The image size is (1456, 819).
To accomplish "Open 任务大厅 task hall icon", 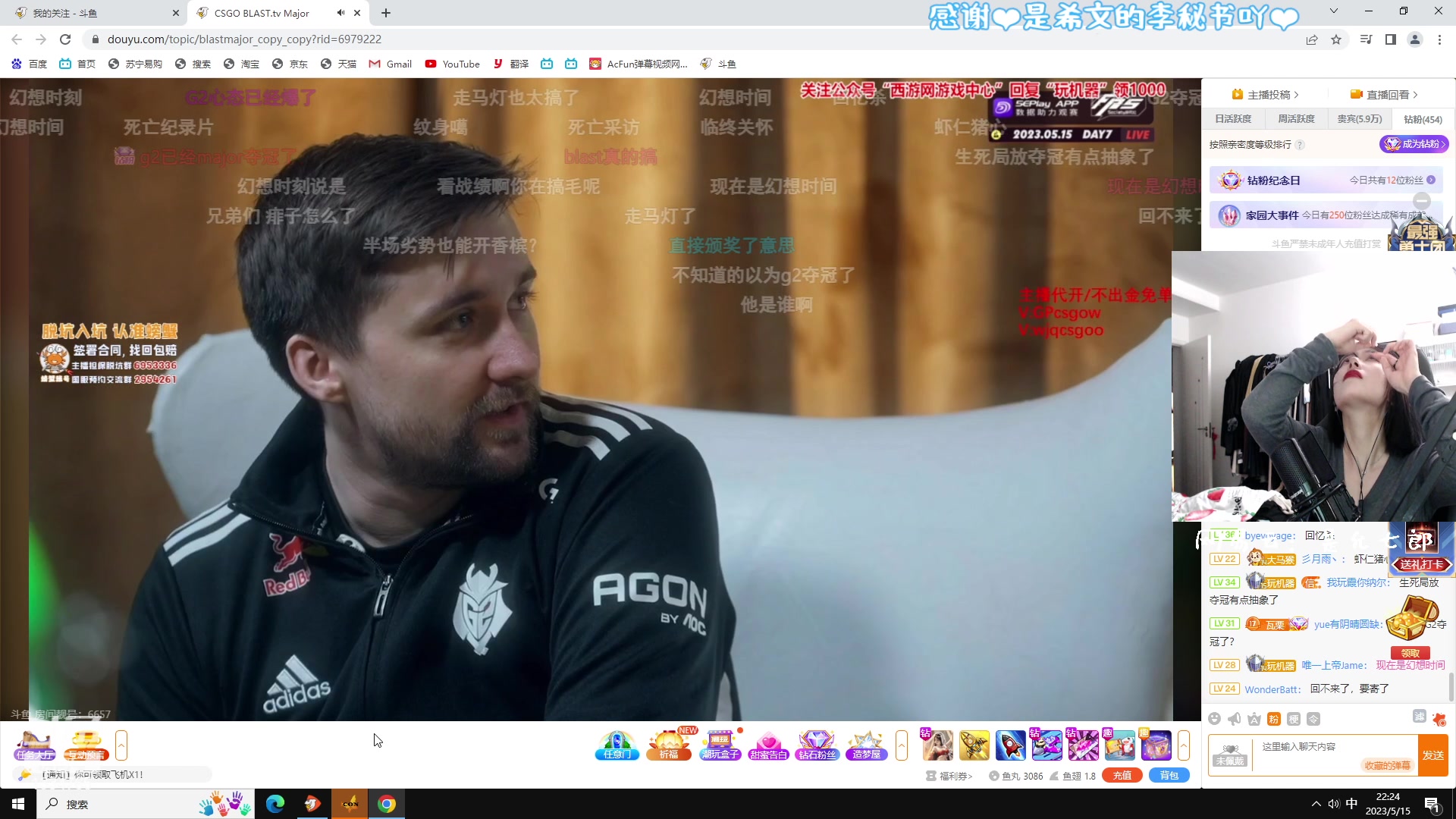I will (34, 745).
